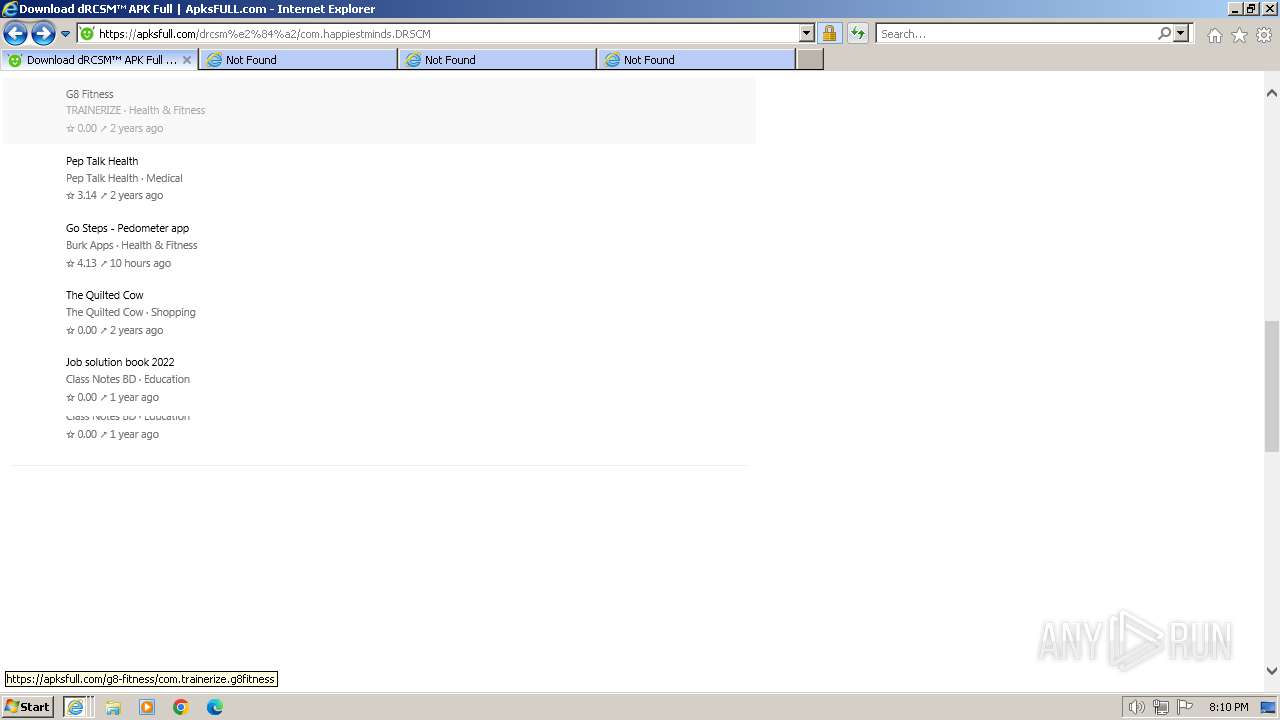The width and height of the screenshot is (1280, 720).
Task: Click the Class Notes BD · Education text
Action: click(x=128, y=379)
